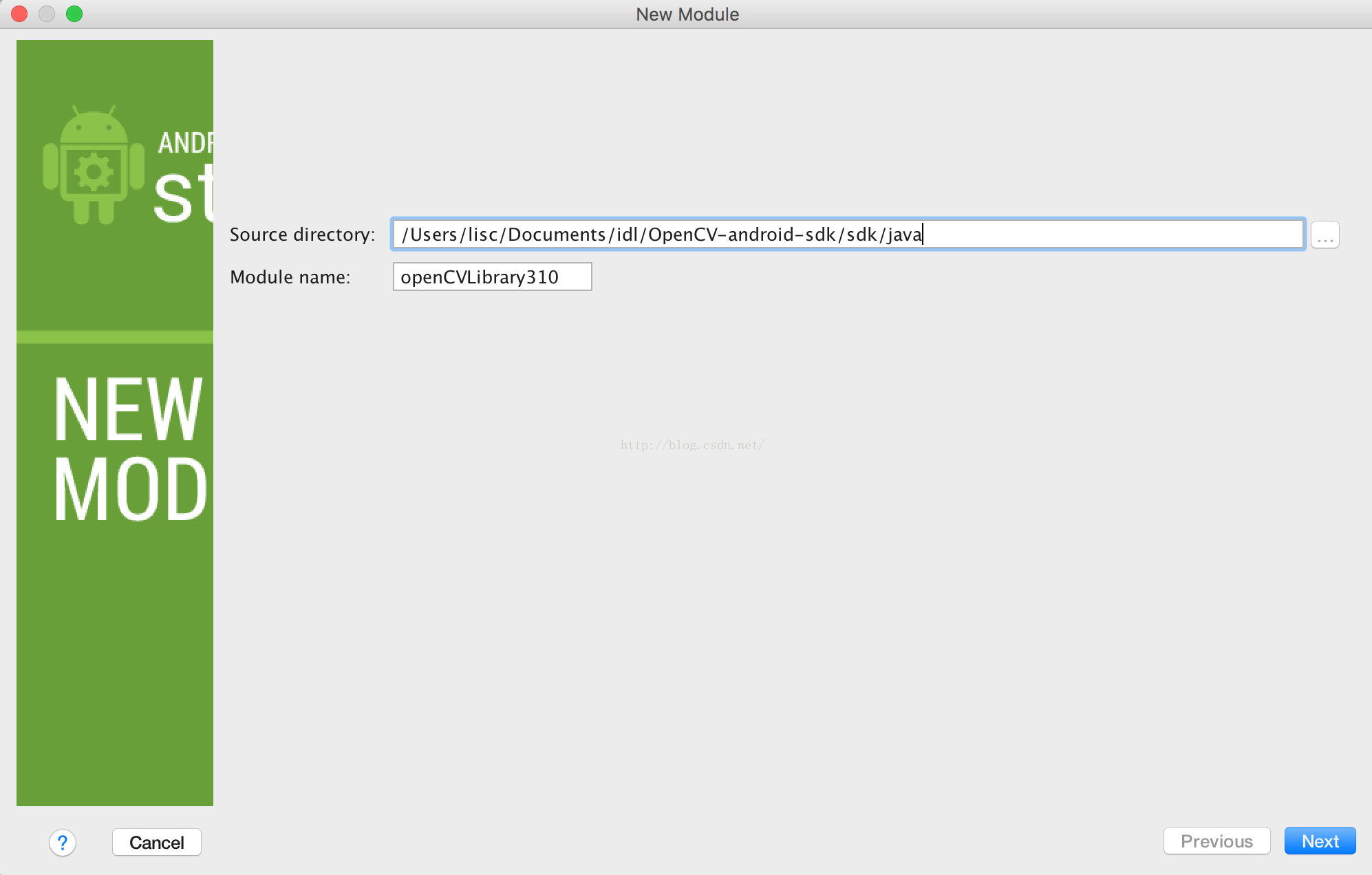Open help via question mark icon
The width and height of the screenshot is (1372, 875).
tap(63, 843)
